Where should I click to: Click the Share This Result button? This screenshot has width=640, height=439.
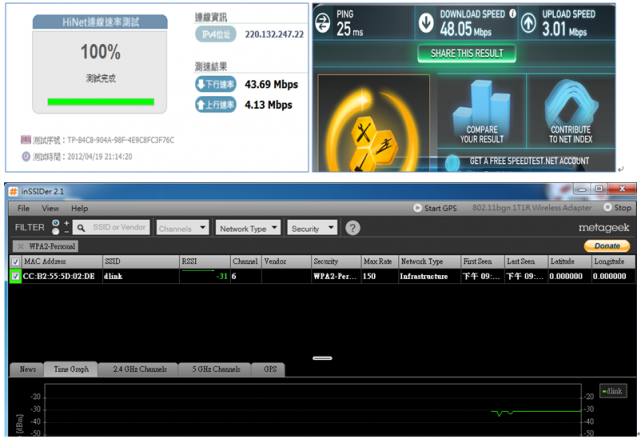[x=467, y=53]
